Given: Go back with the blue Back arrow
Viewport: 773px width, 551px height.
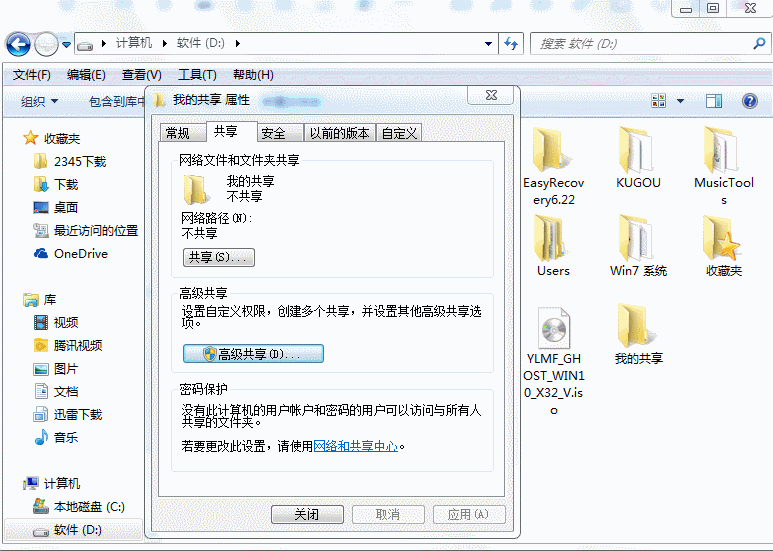Looking at the screenshot, I should (x=18, y=44).
